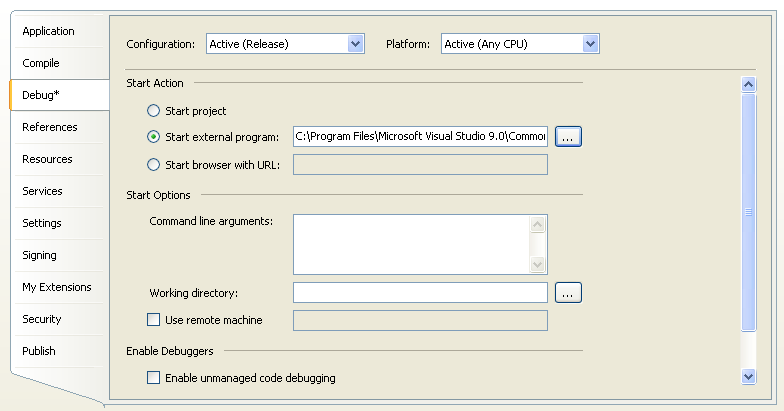
Task: Go to the References tab
Action: tap(50, 128)
